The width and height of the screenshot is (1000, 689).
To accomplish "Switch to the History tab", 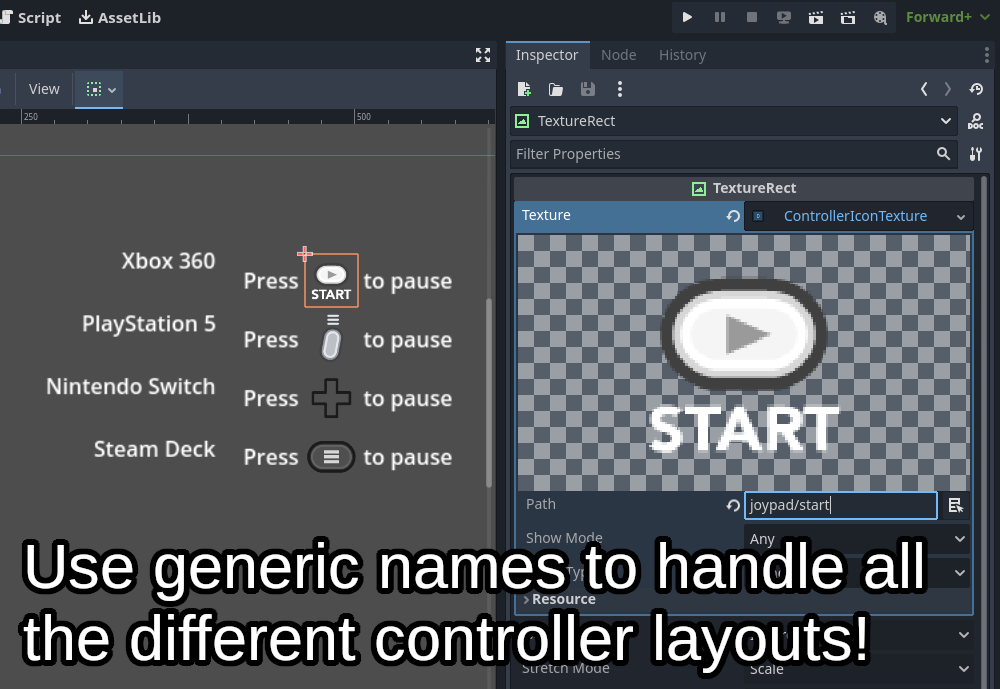I will pyautogui.click(x=682, y=56).
